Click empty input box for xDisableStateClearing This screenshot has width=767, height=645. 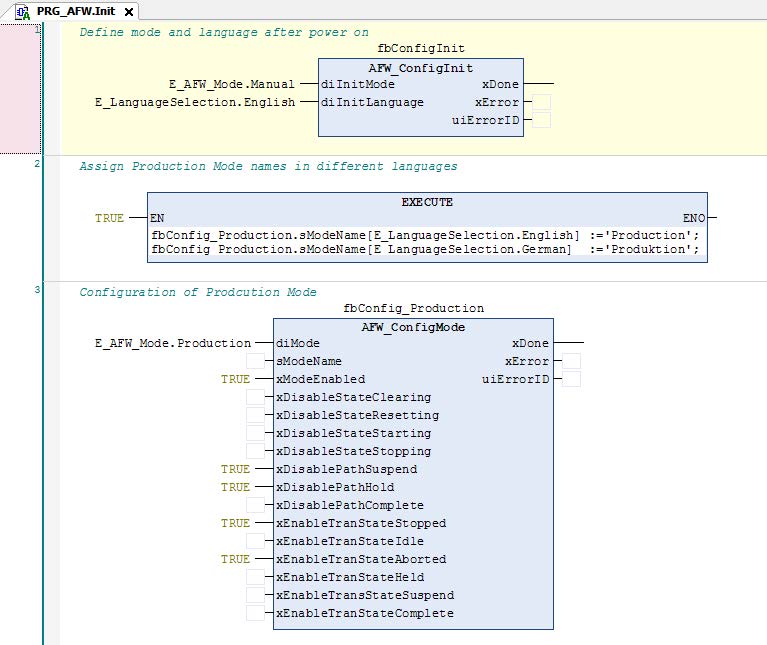256,397
